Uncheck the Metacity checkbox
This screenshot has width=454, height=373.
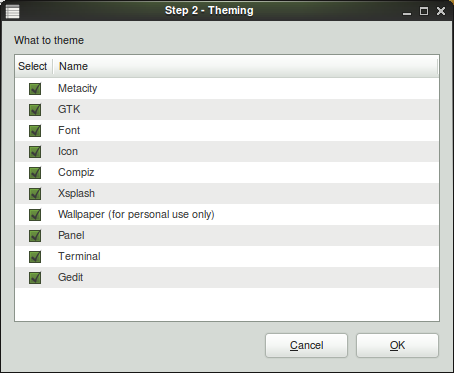[35, 89]
